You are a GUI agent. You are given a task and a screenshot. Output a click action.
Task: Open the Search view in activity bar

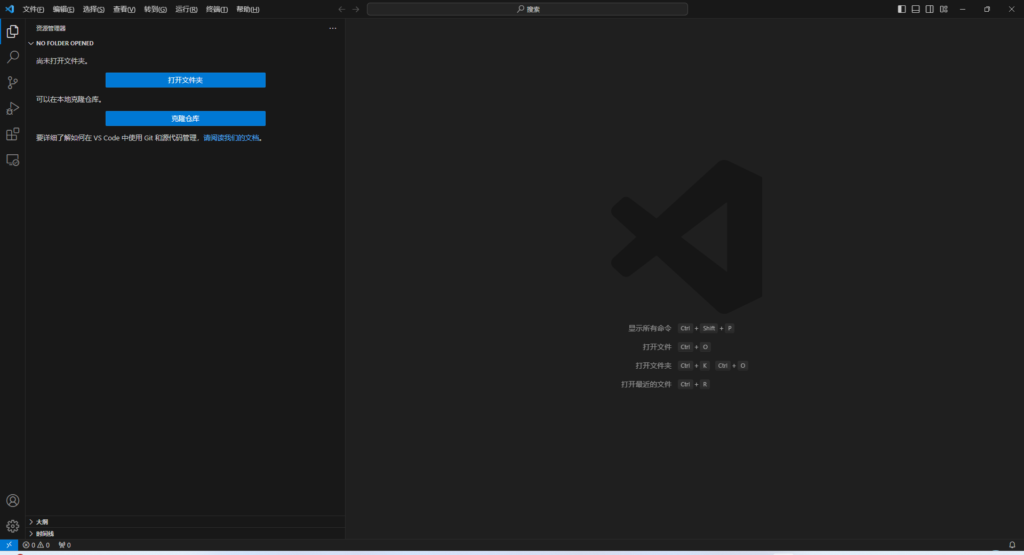point(13,57)
